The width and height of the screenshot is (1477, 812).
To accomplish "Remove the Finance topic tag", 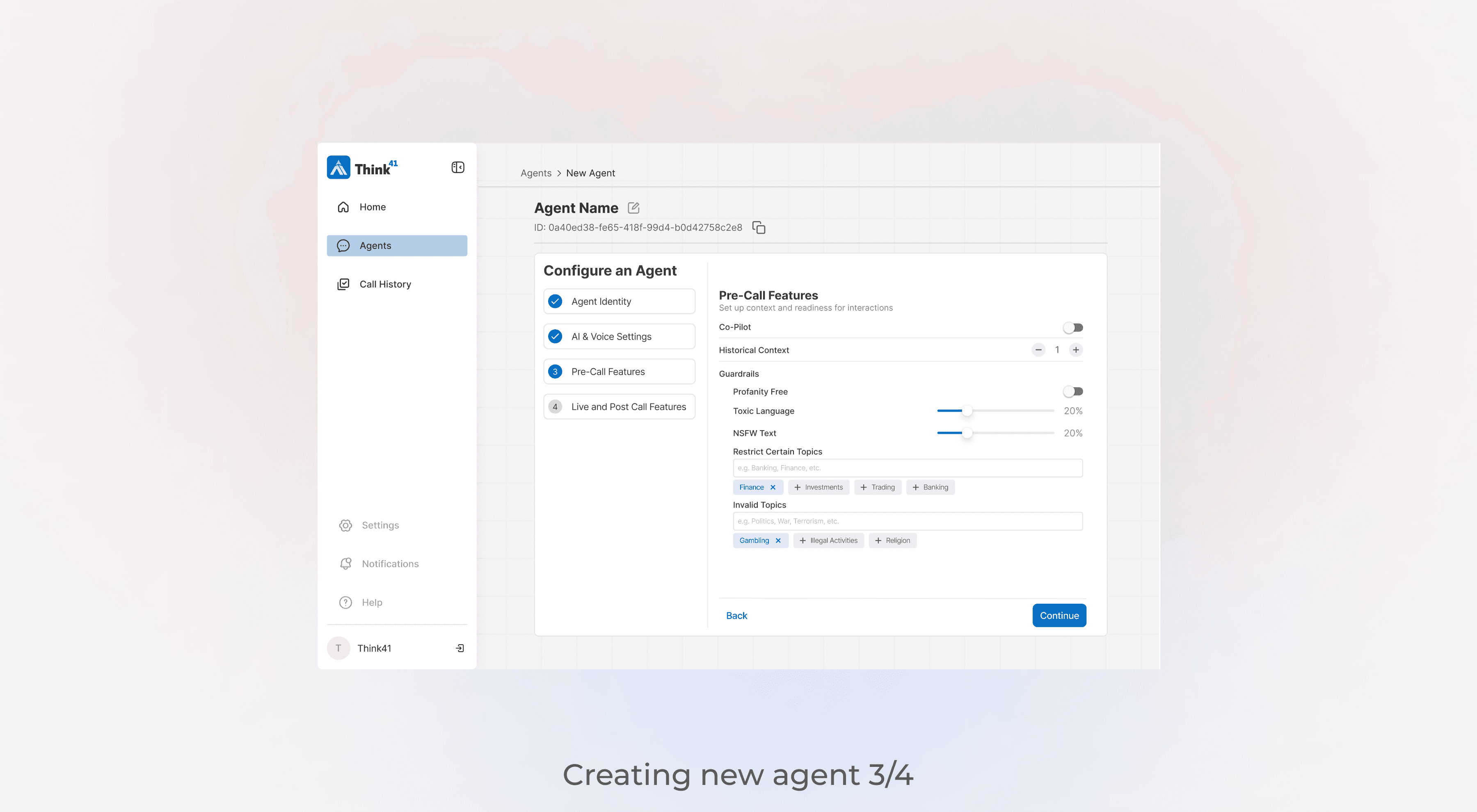I will (x=773, y=487).
